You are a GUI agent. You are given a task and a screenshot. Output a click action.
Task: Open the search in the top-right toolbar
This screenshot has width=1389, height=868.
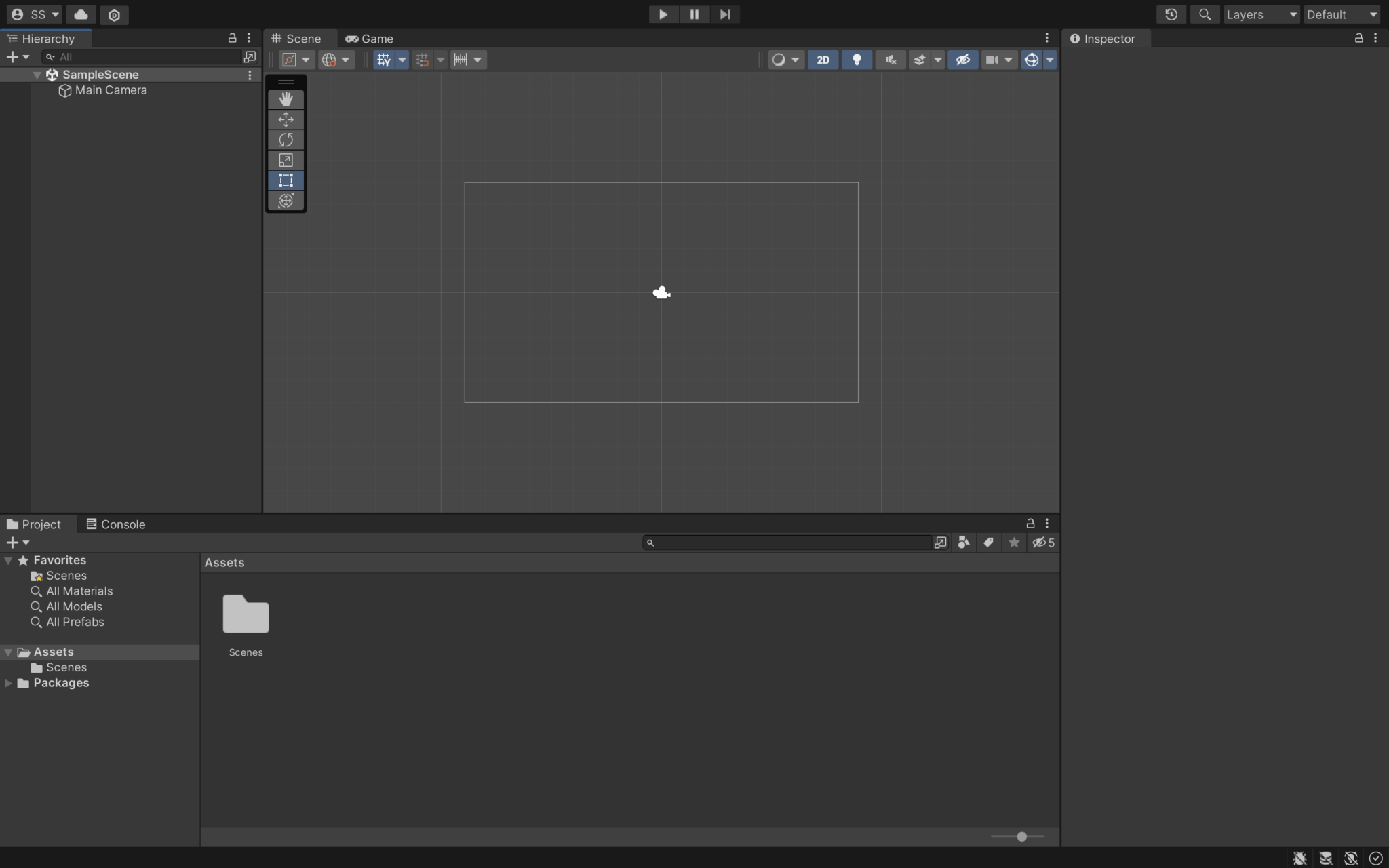pos(1206,14)
